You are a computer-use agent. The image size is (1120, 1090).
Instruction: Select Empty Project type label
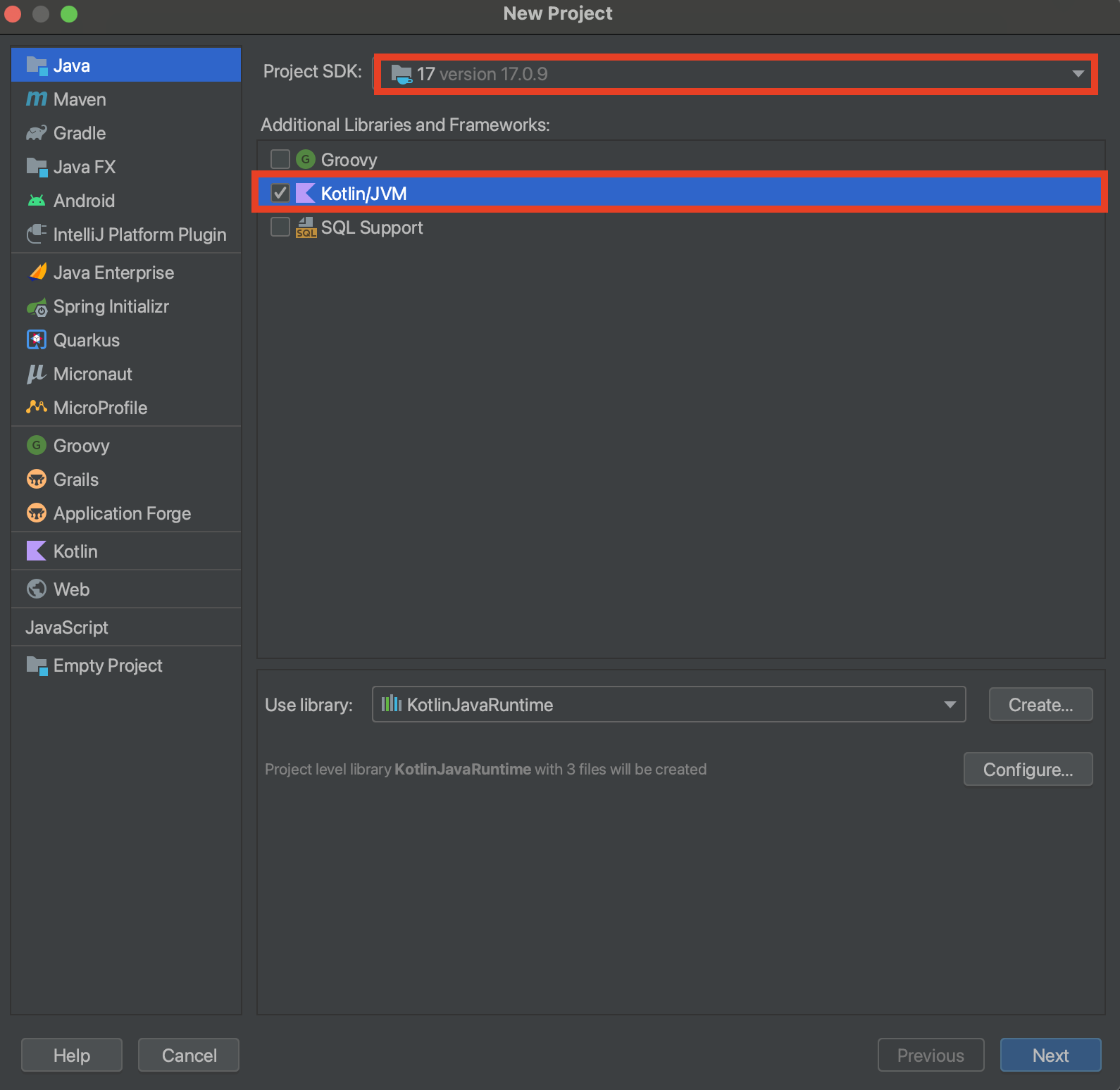click(x=108, y=665)
